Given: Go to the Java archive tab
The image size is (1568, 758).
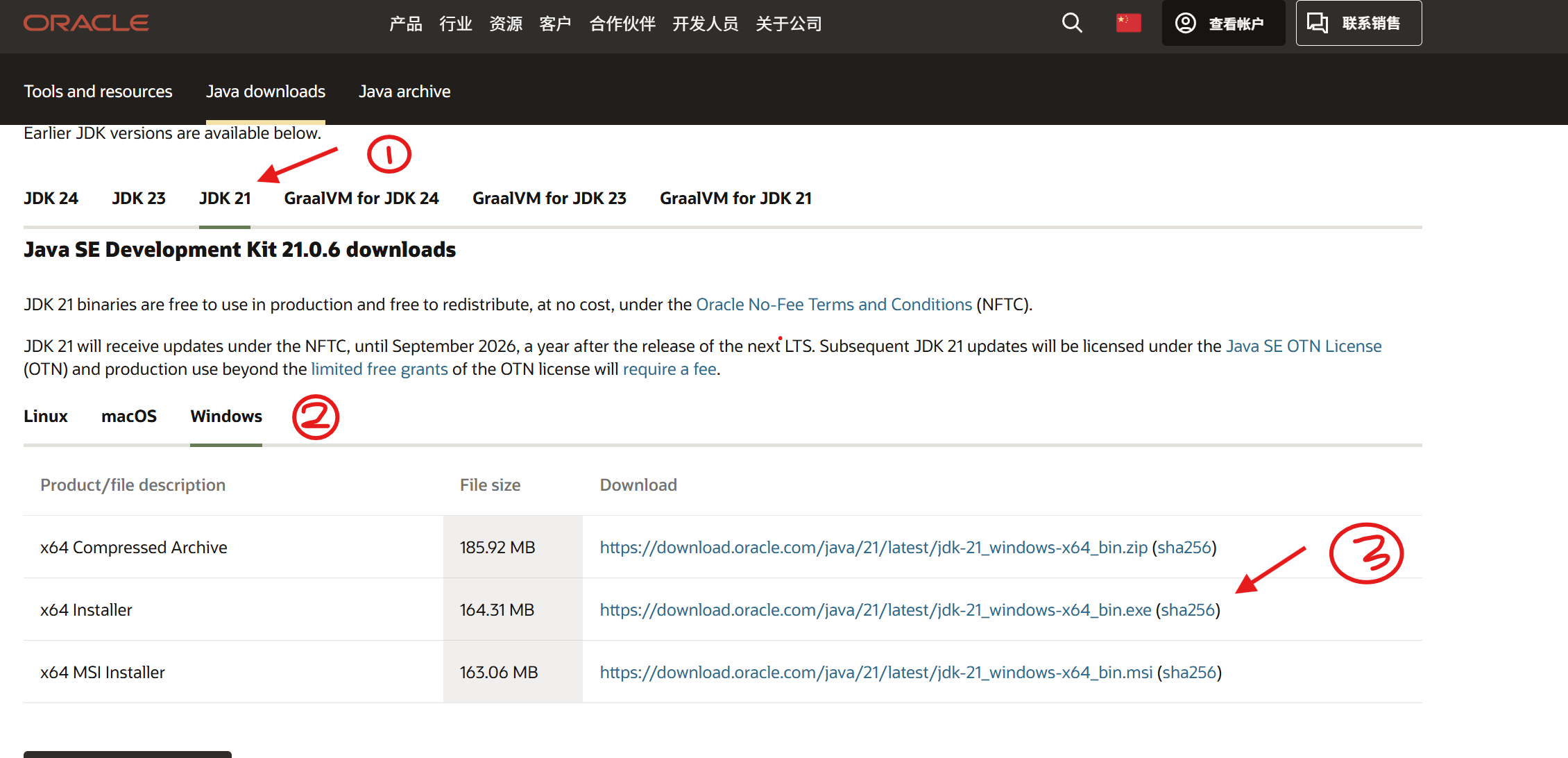Looking at the screenshot, I should coord(404,92).
